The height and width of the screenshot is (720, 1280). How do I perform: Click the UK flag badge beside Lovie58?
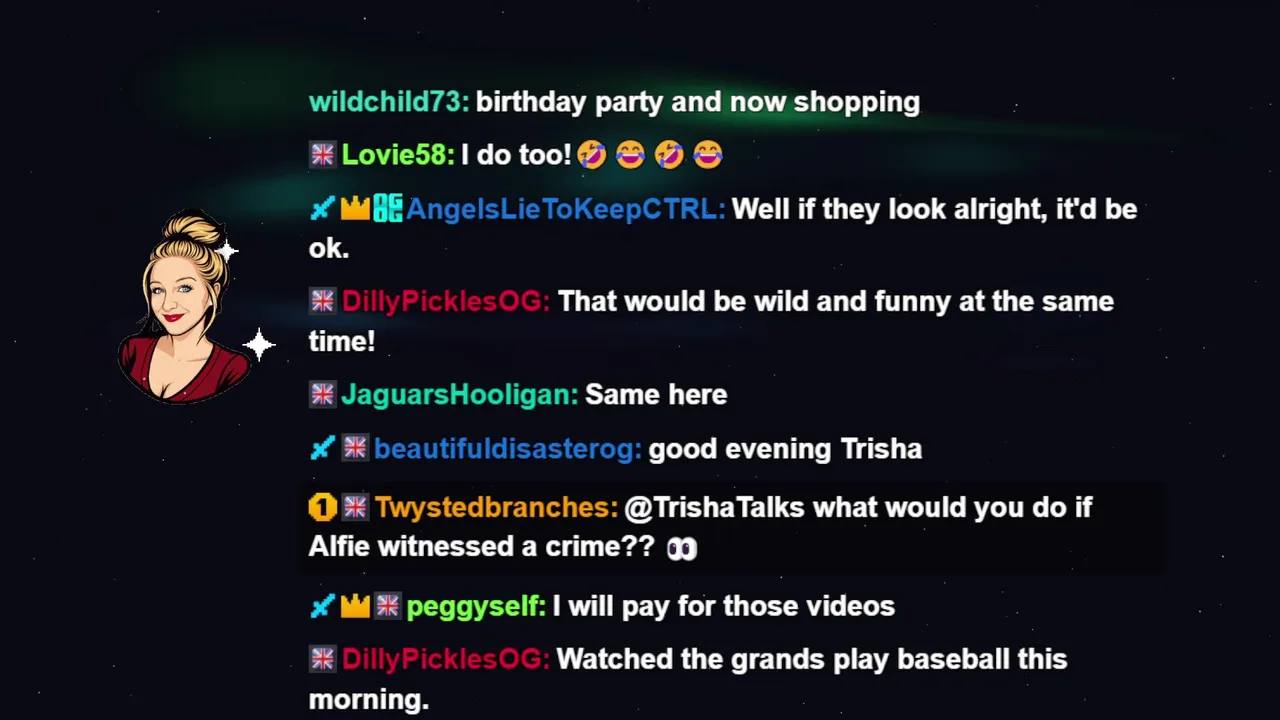tap(322, 154)
